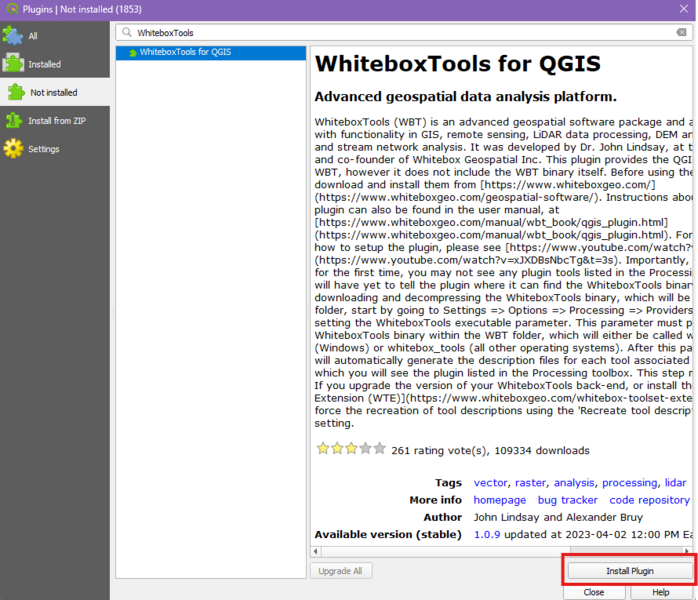The width and height of the screenshot is (698, 600).
Task: Switch to the Not installed tab
Action: tap(54, 93)
